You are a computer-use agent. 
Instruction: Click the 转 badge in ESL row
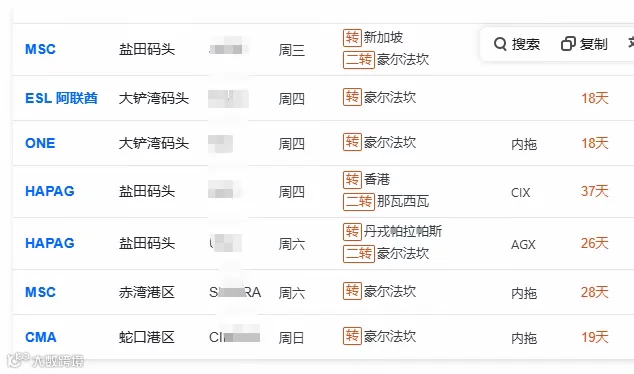click(352, 97)
